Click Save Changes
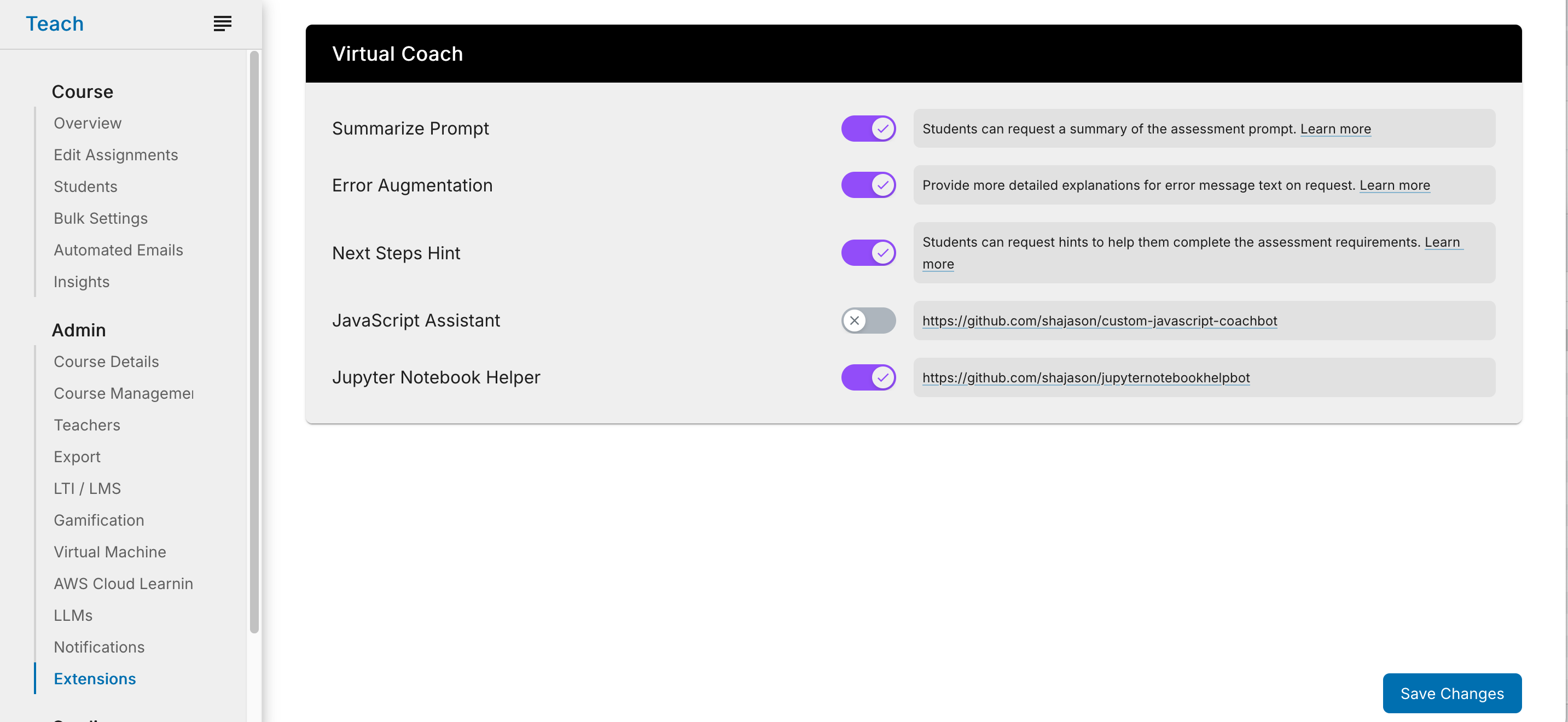1568x722 pixels. 1451,693
